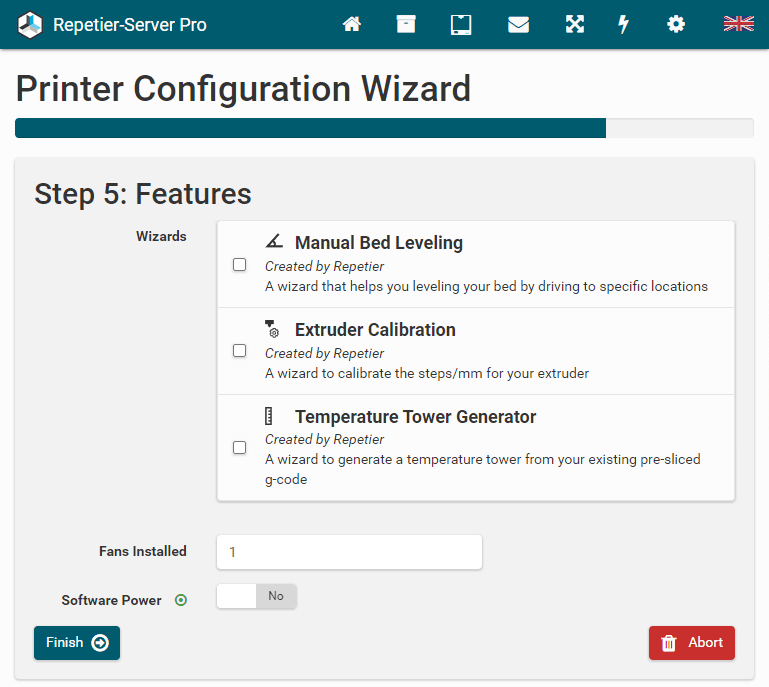Toggle fullscreen with the expand arrows icon
Screen dimensions: 769x687
click(x=574, y=24)
